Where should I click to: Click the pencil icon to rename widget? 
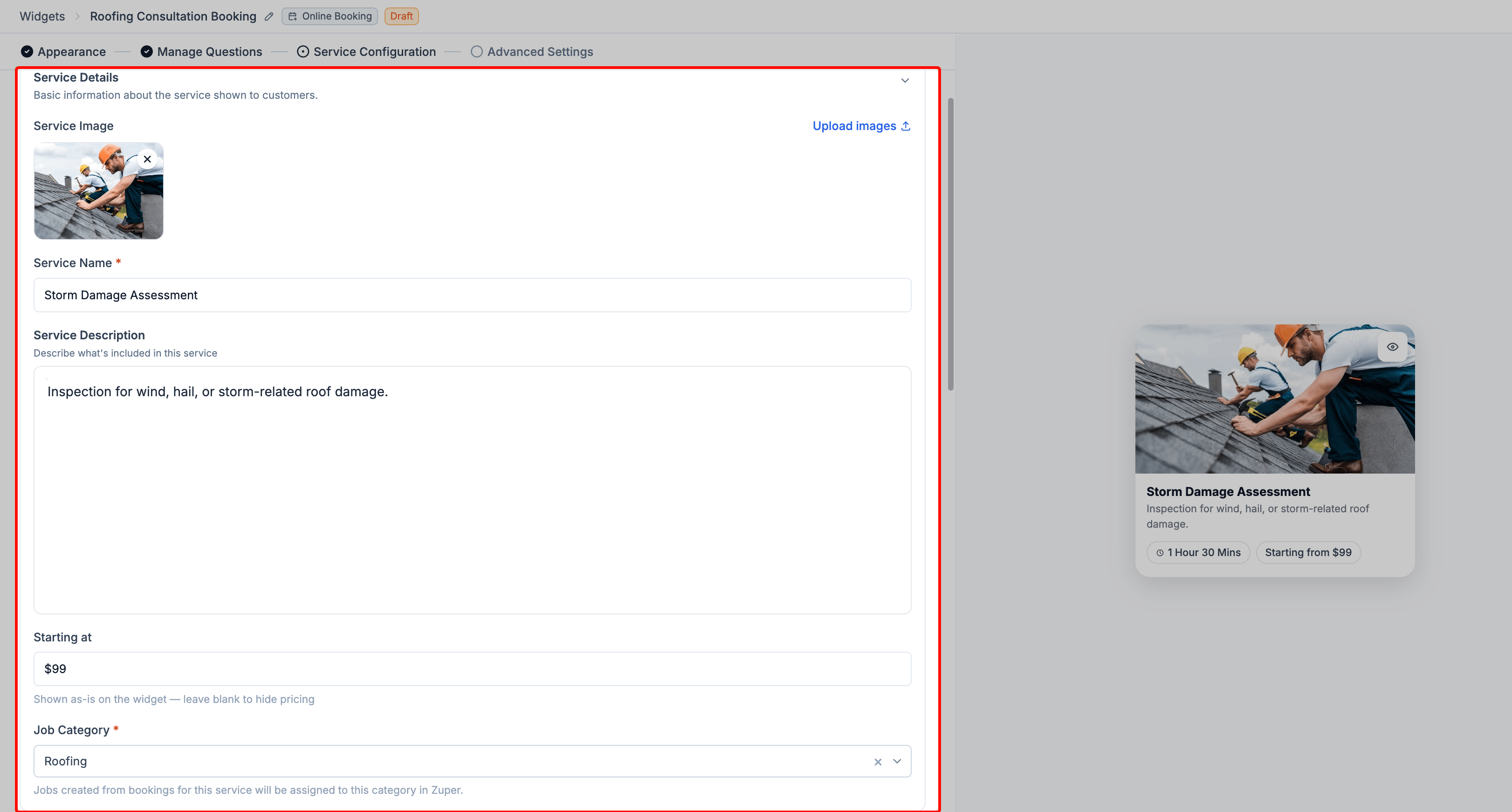[269, 16]
